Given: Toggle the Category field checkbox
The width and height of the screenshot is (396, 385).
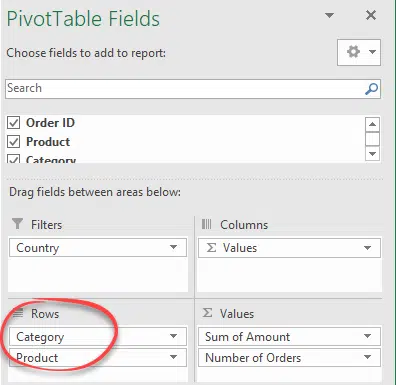Looking at the screenshot, I should pos(14,159).
